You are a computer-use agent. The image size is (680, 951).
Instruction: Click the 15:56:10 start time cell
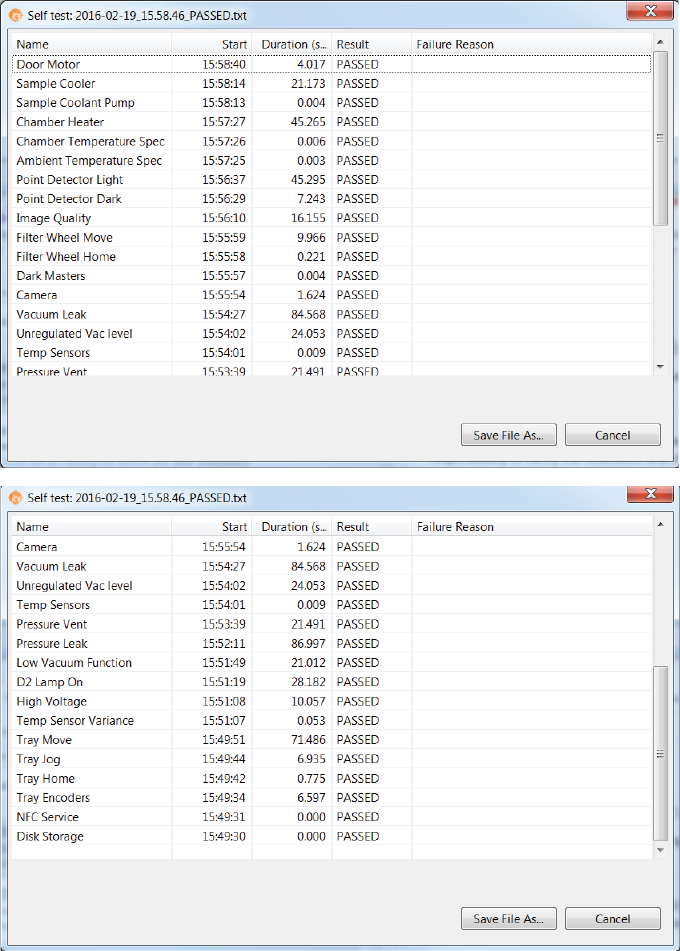[224, 218]
